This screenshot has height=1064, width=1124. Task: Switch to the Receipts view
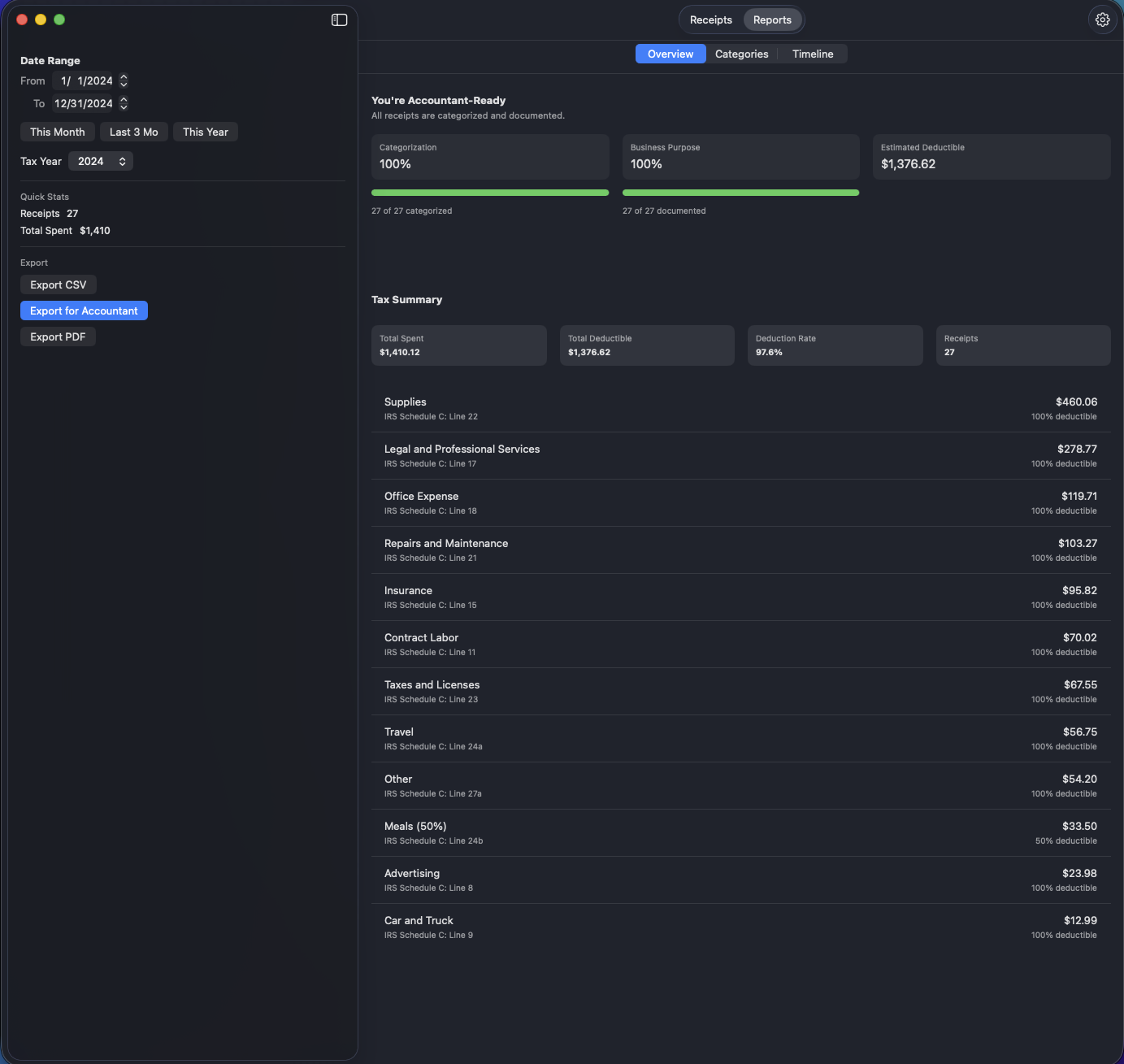point(710,20)
